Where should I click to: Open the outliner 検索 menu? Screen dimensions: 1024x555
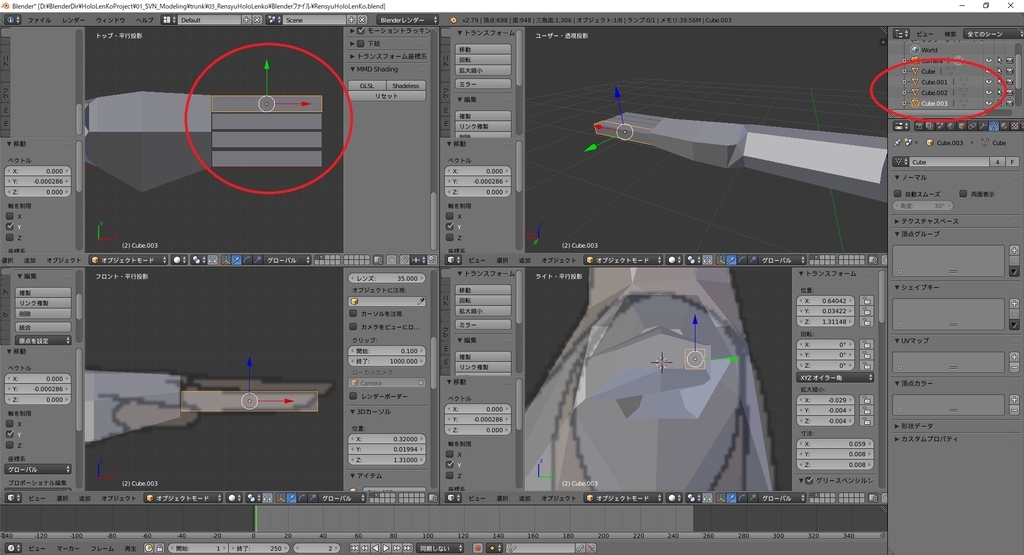click(x=950, y=33)
